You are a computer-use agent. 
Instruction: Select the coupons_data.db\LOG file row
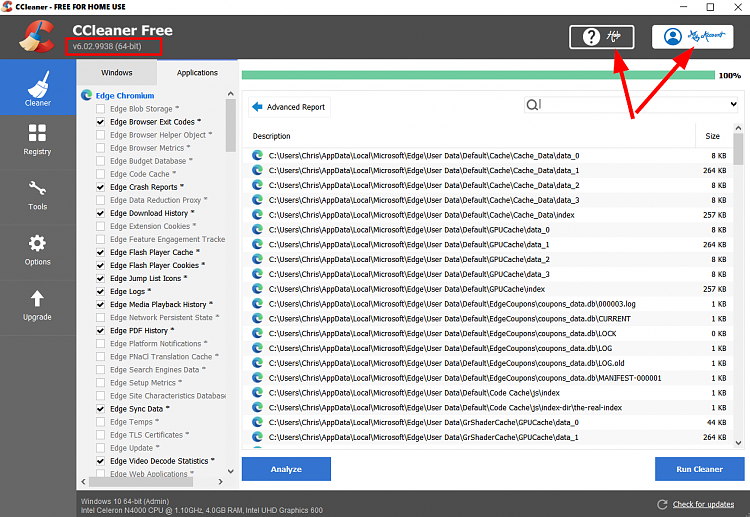tap(489, 348)
